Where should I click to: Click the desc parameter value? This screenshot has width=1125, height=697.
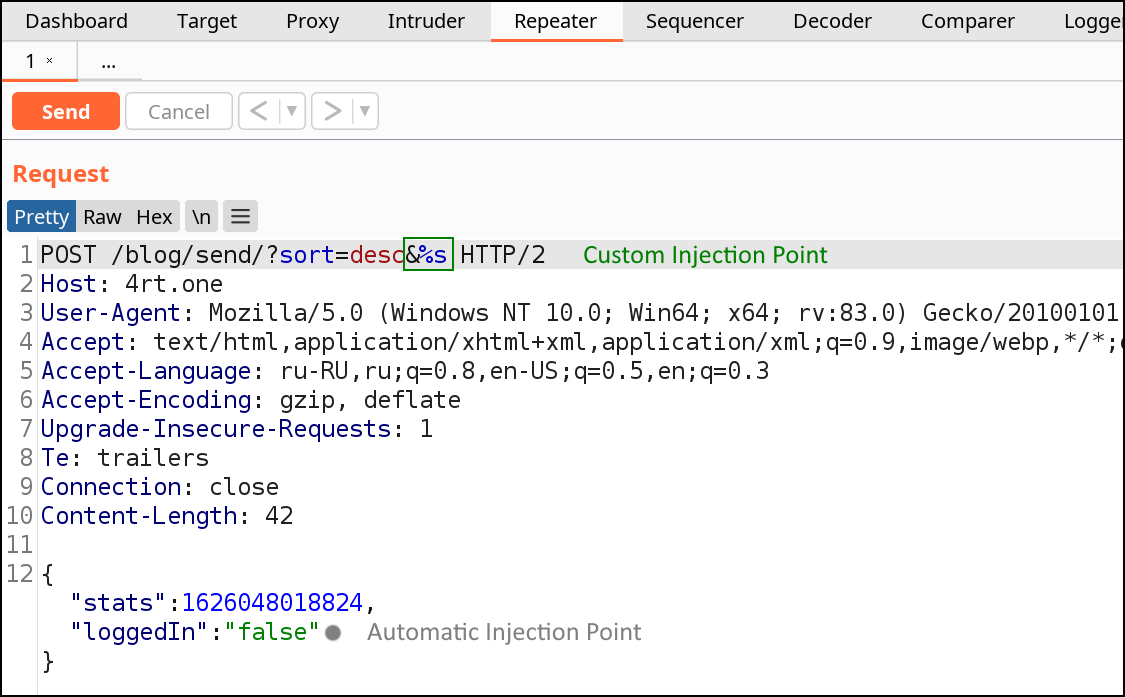click(377, 255)
